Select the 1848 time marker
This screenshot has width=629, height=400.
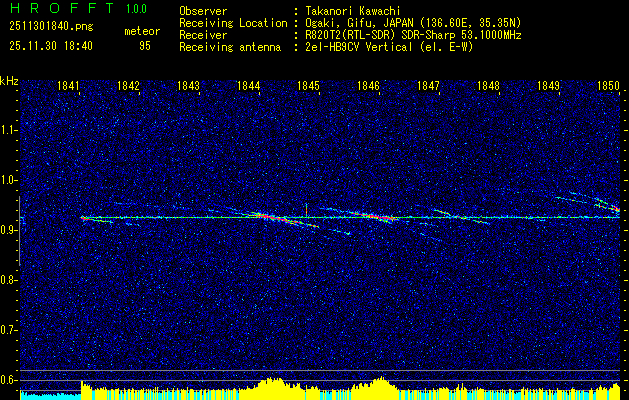[x=488, y=86]
